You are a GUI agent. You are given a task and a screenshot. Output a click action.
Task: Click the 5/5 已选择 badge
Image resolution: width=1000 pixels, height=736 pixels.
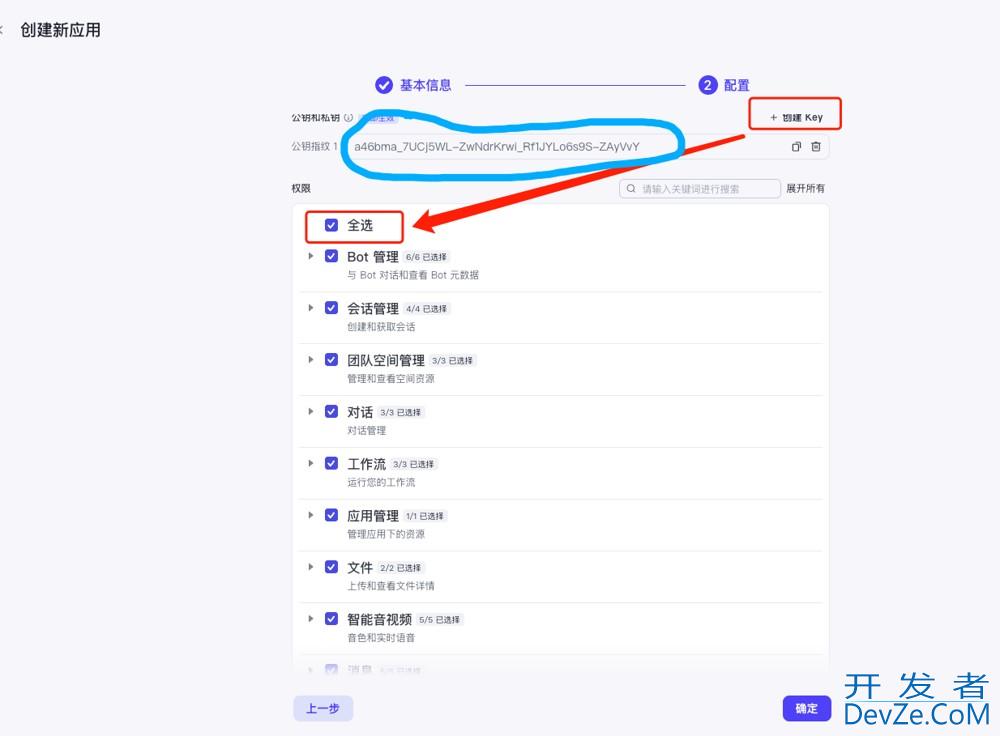point(439,619)
